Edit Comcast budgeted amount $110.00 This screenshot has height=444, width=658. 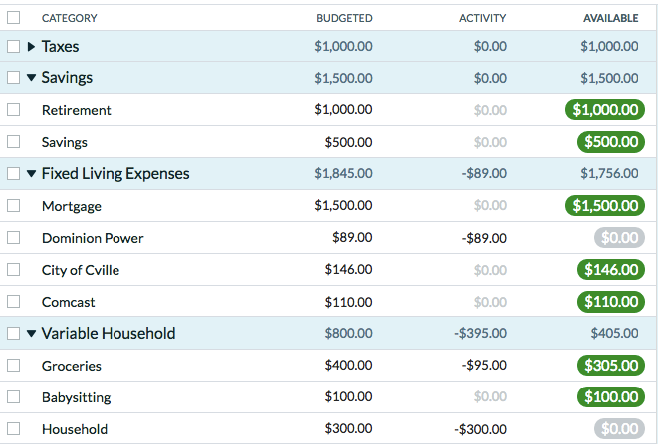tap(348, 302)
